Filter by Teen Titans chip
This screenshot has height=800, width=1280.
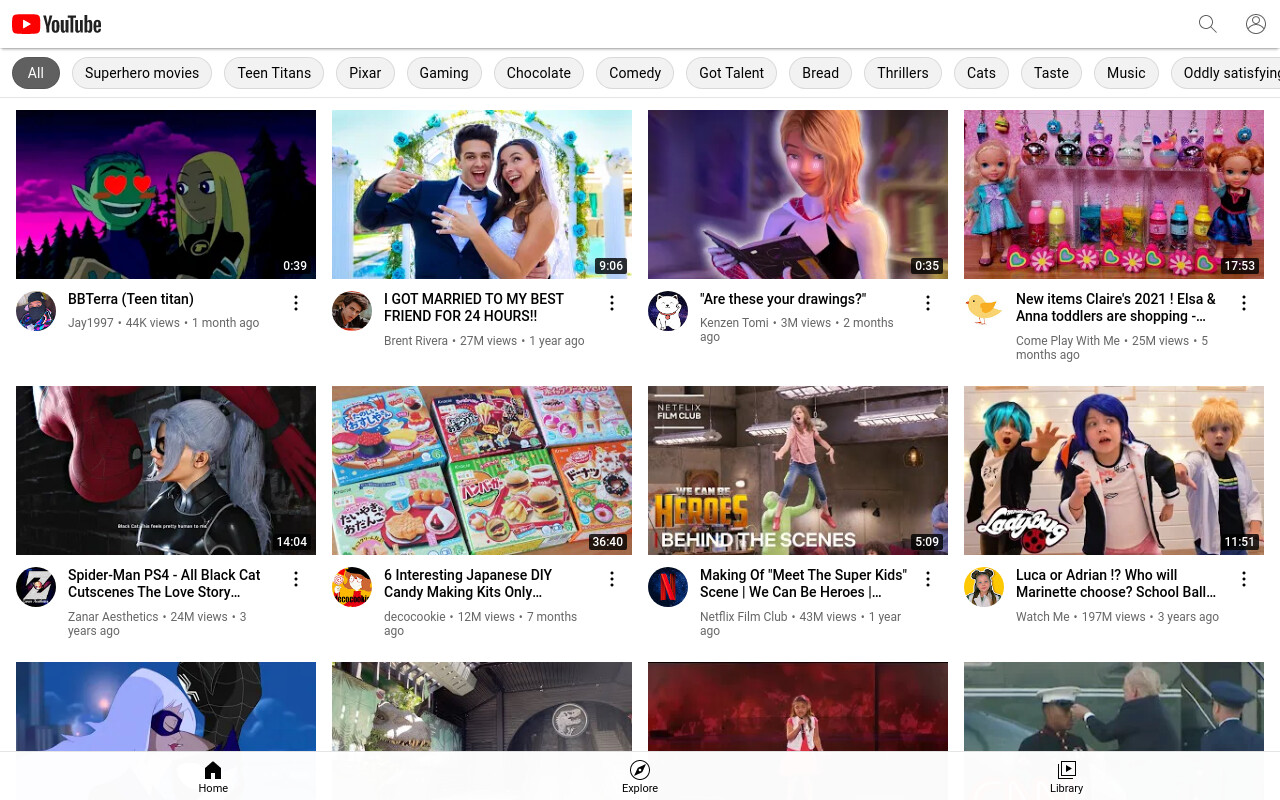(x=274, y=73)
